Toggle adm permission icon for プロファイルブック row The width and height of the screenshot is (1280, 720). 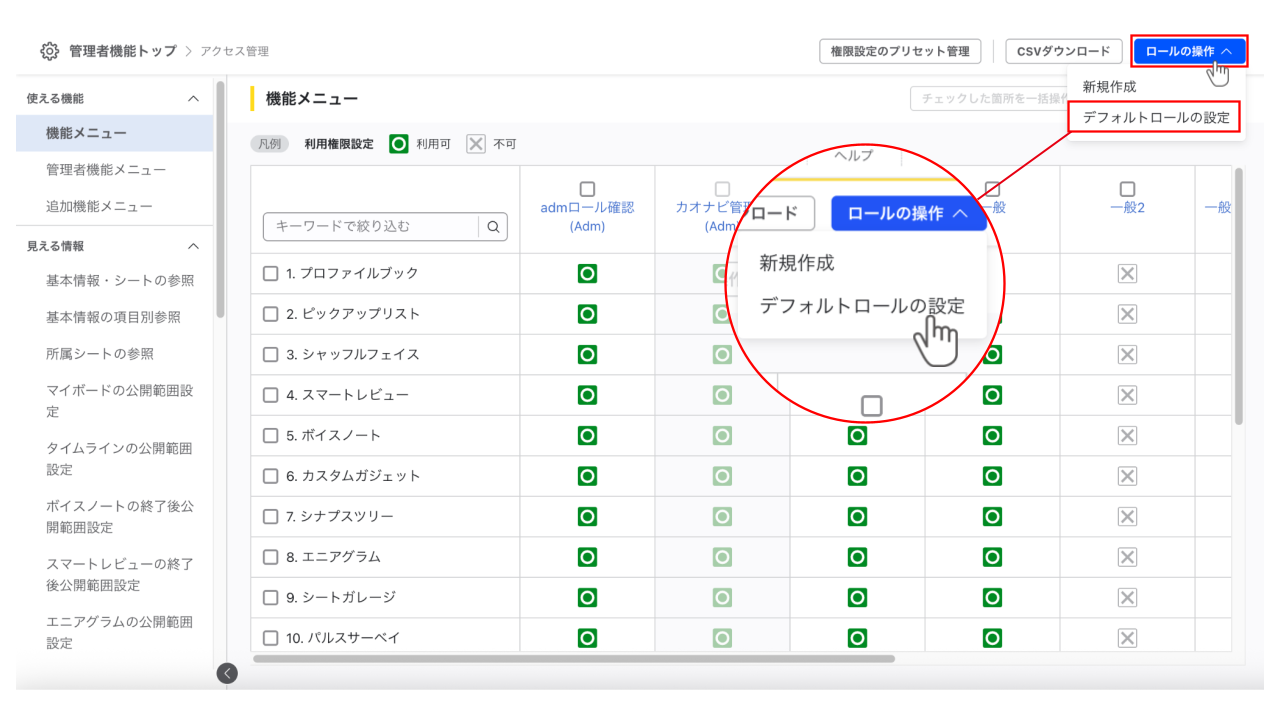(587, 273)
